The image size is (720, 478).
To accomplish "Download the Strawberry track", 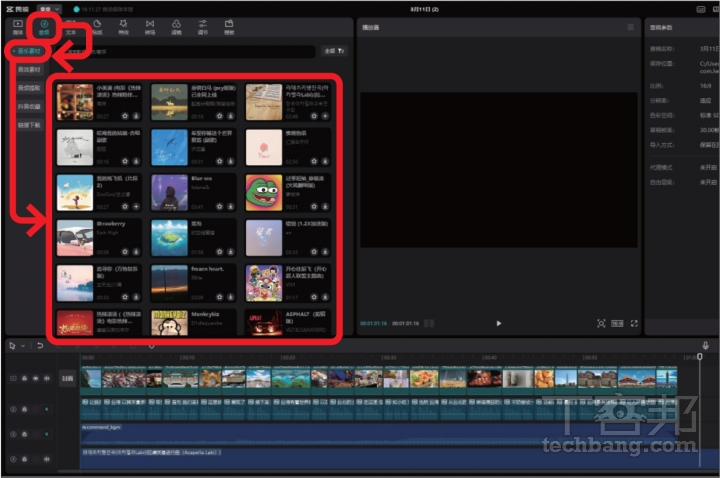I will tap(136, 252).
